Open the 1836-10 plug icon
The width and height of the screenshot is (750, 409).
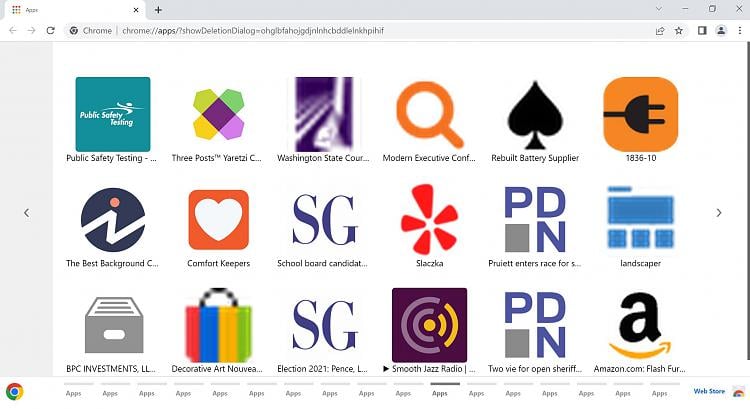(640, 114)
